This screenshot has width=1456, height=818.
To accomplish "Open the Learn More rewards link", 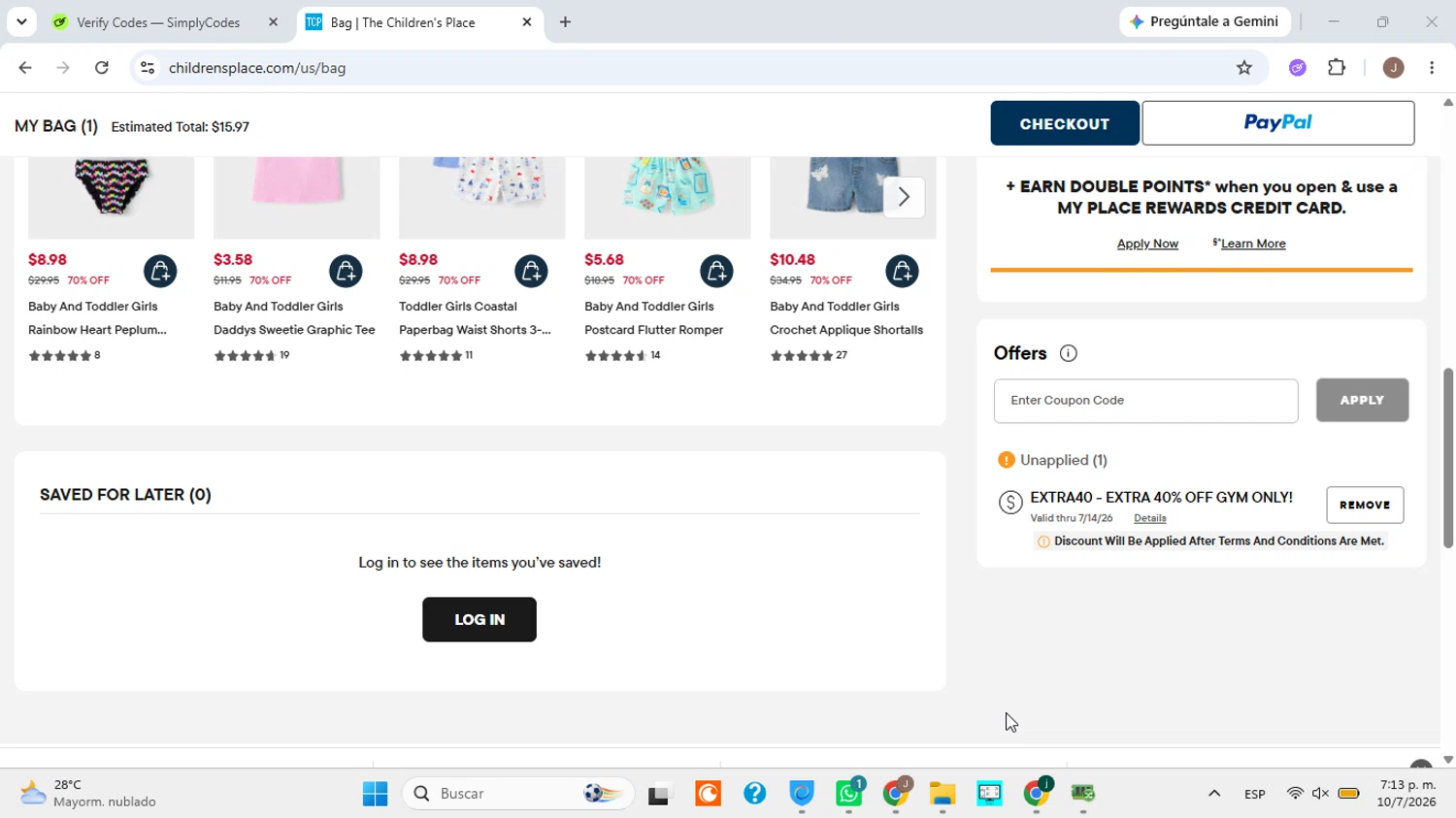I will 1253,244.
